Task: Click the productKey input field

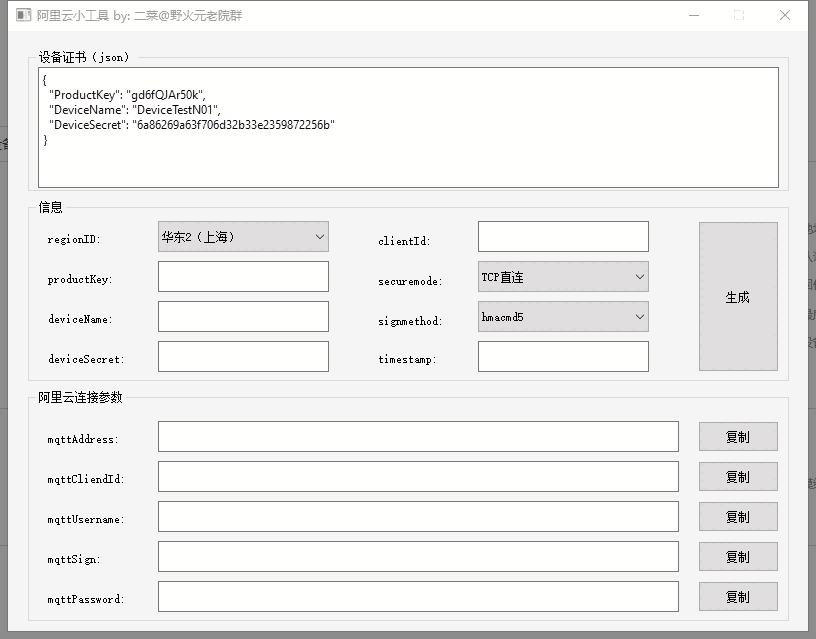Action: tap(243, 277)
